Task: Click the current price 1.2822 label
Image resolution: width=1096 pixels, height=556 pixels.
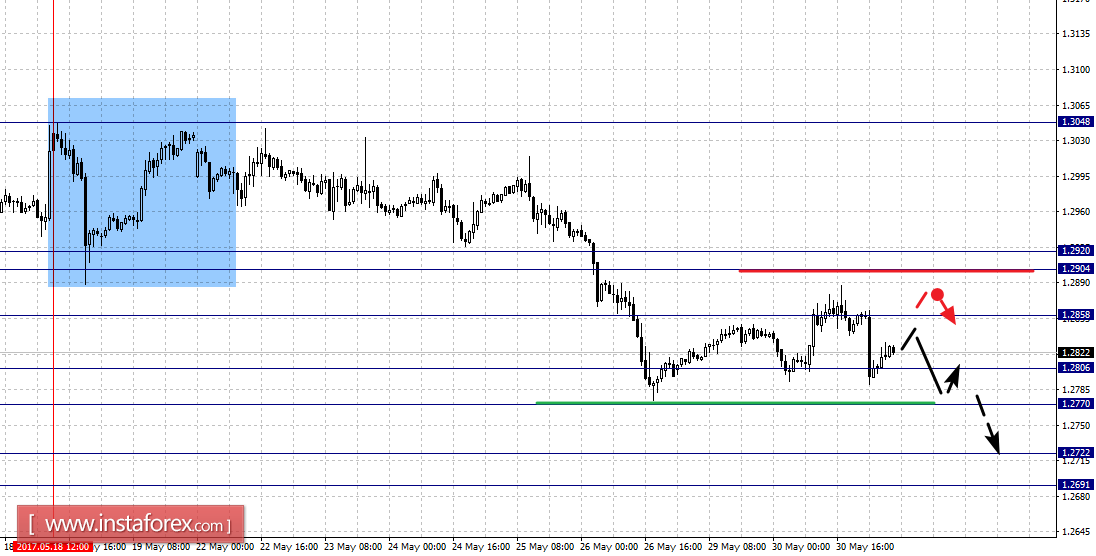Action: pyautogui.click(x=1076, y=352)
